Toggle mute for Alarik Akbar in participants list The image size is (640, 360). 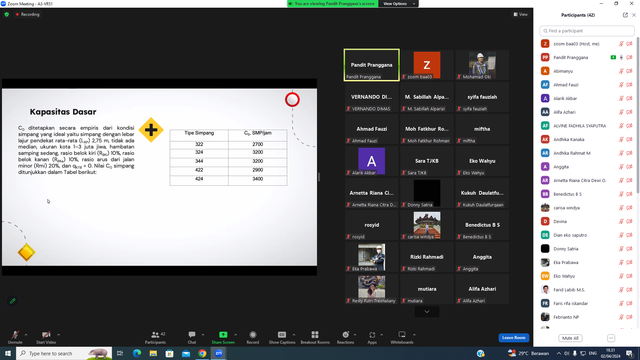click(621, 98)
